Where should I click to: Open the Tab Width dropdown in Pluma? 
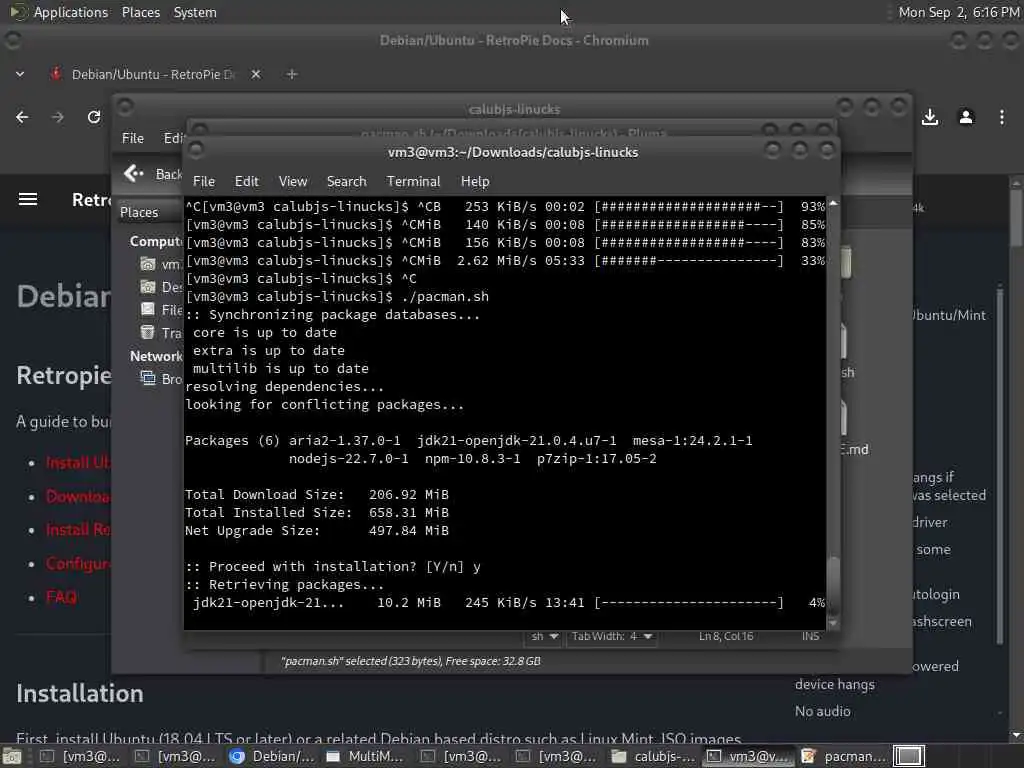pos(611,636)
